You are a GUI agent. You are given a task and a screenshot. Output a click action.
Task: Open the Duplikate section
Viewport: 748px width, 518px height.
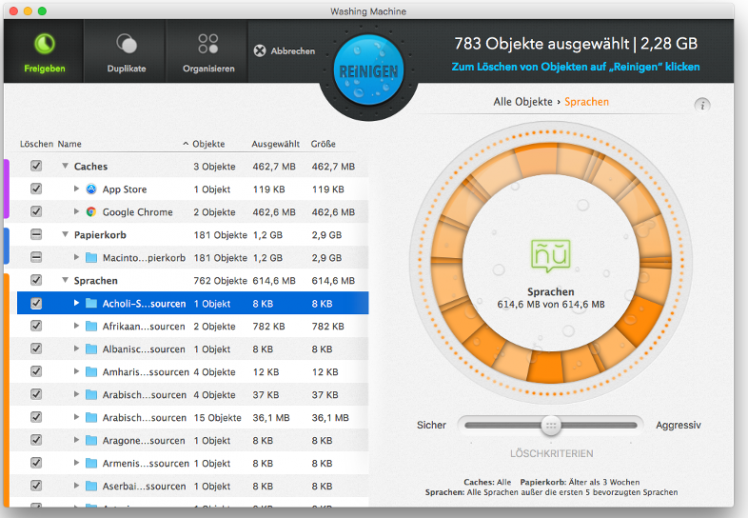(x=126, y=45)
